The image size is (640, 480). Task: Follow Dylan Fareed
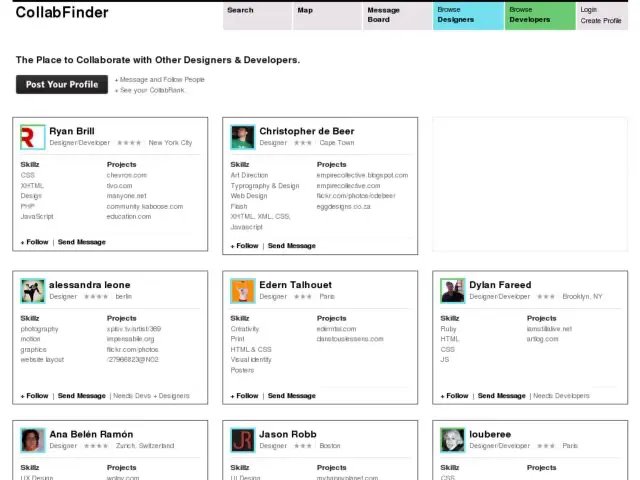pyautogui.click(x=454, y=396)
